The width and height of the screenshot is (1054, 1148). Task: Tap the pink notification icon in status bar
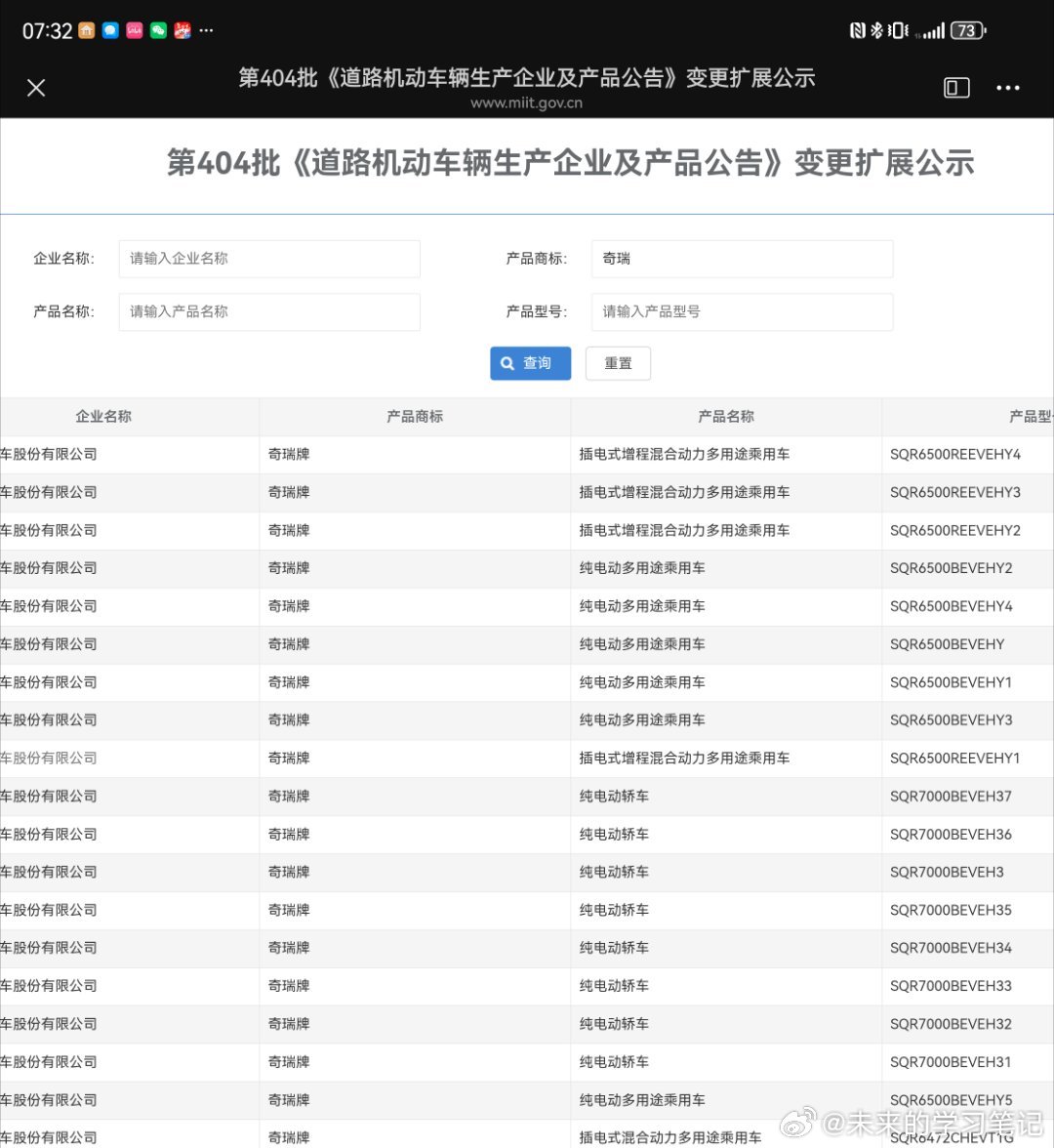(x=134, y=31)
